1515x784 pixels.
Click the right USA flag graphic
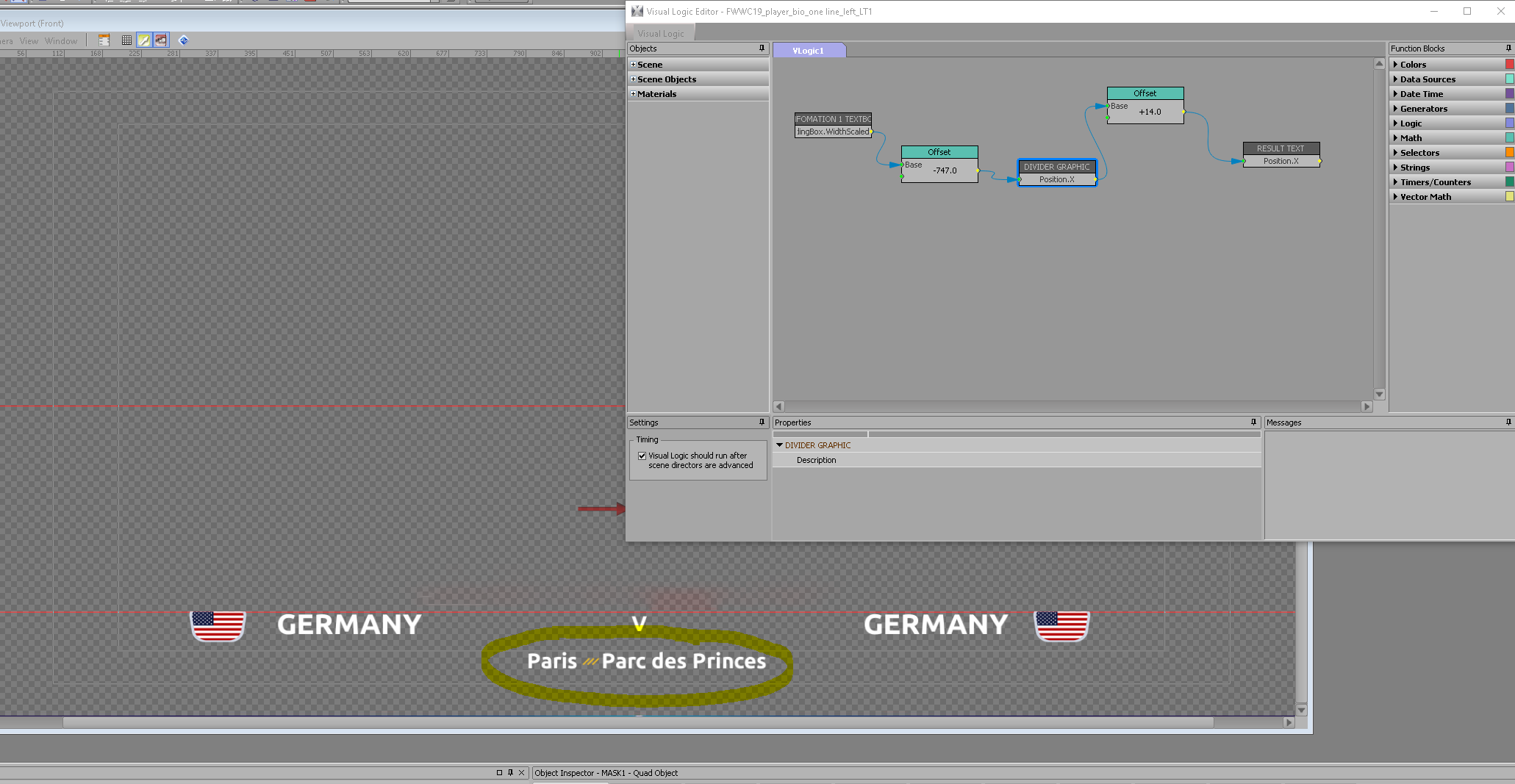pos(1061,626)
